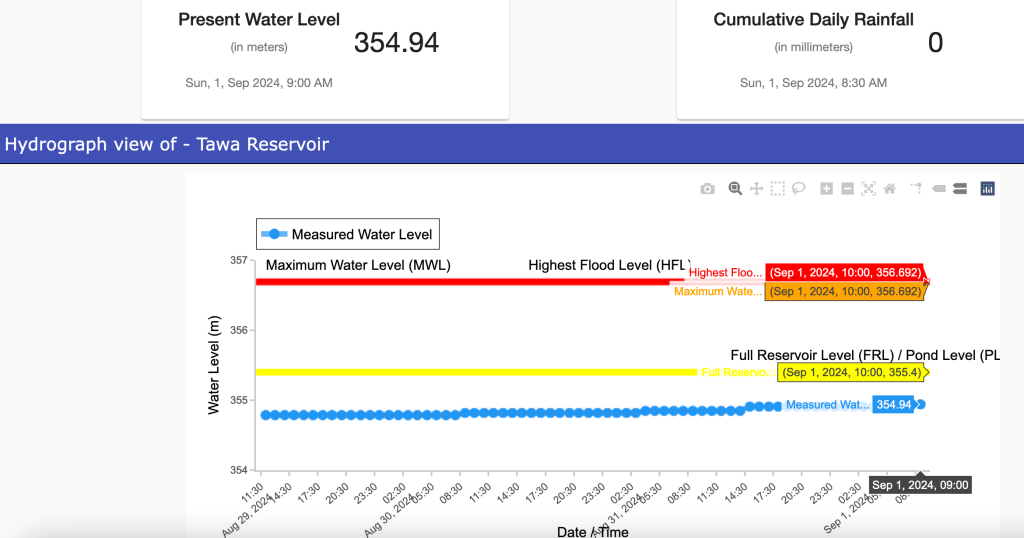The width and height of the screenshot is (1024, 538).
Task: Click the Hydrograph view of Tawa Reservoir header
Action: coord(167,145)
